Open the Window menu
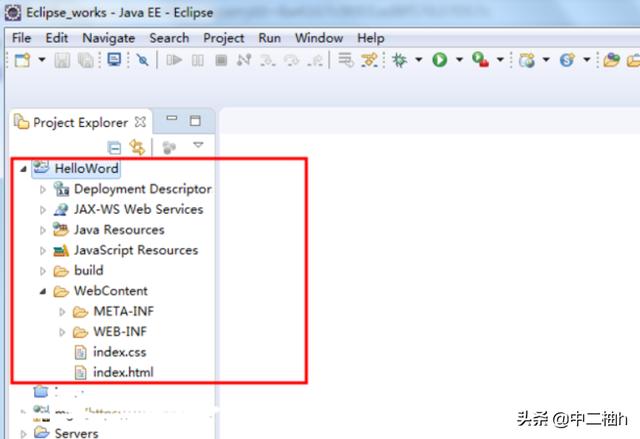The image size is (640, 439). (318, 38)
